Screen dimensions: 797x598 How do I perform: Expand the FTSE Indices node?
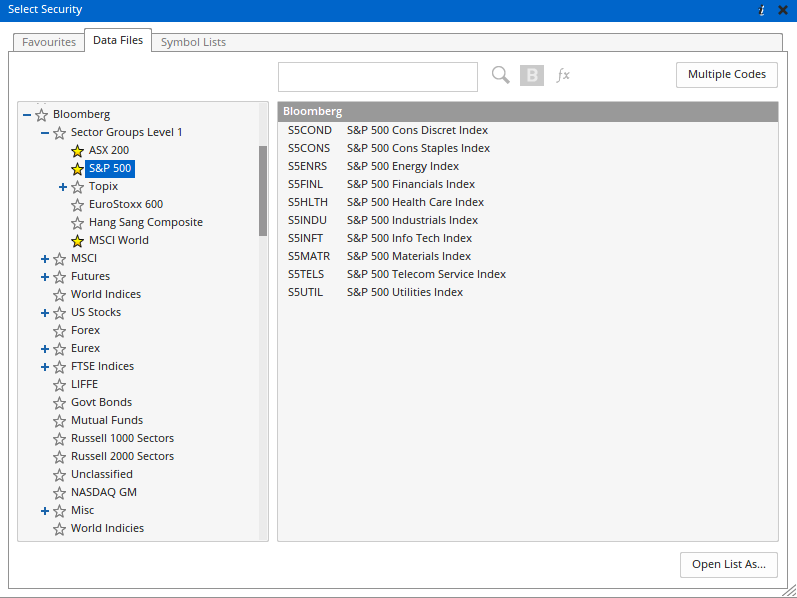tap(45, 367)
